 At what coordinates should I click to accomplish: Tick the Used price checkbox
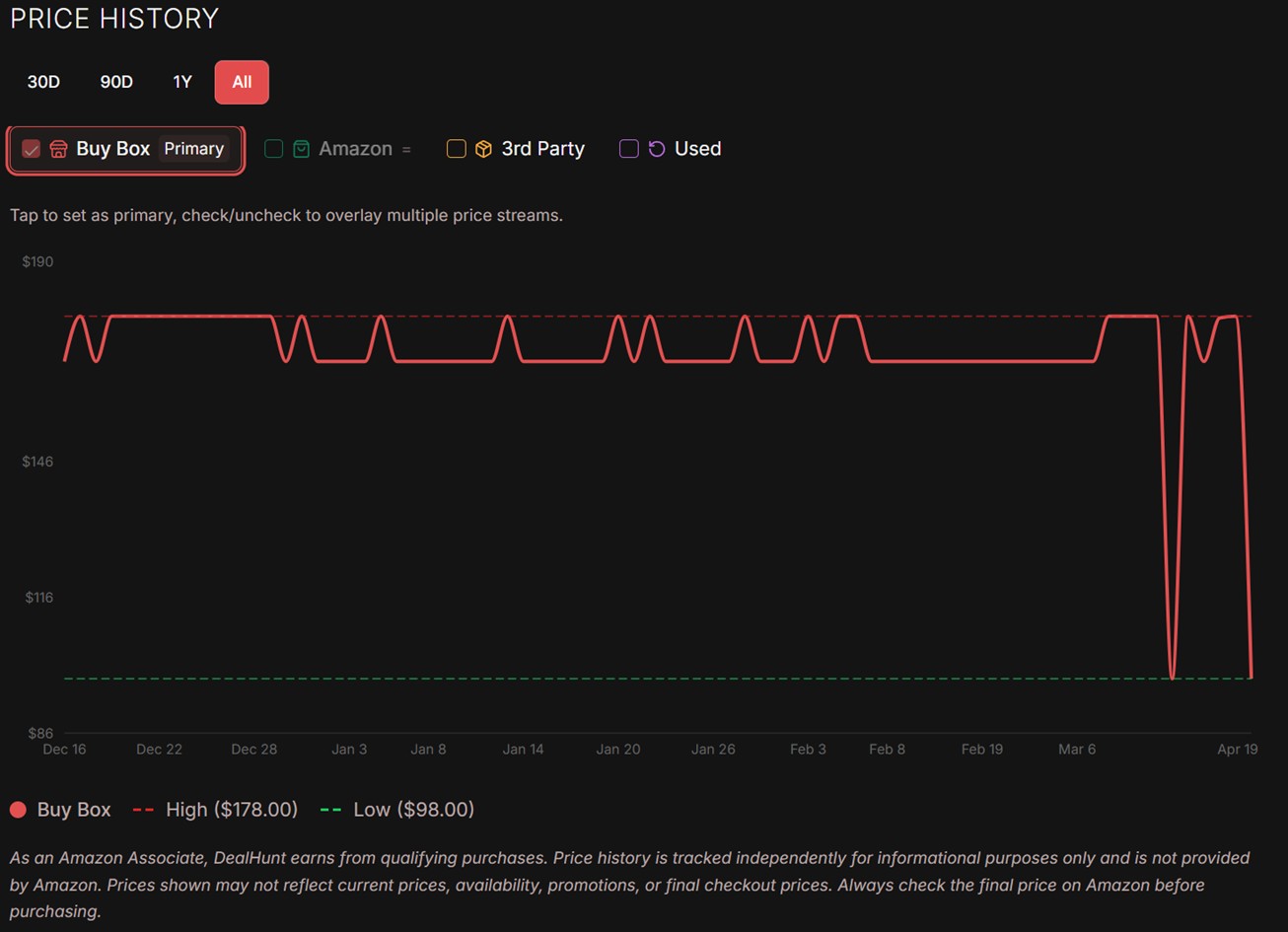(x=628, y=149)
